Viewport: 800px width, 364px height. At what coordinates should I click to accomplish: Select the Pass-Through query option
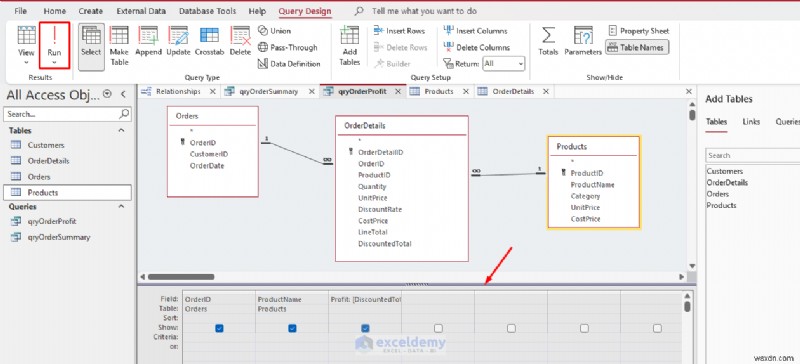[287, 47]
